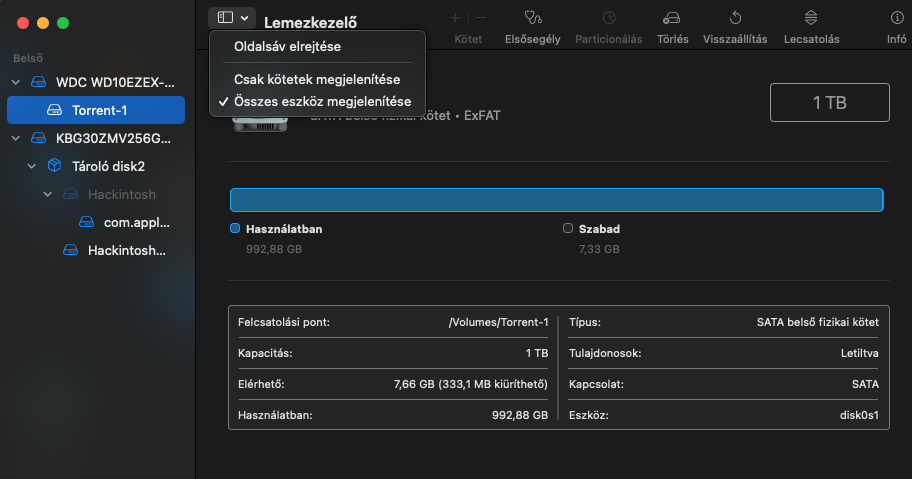
Task: Click the remove volume minus icon
Action: coord(481,18)
